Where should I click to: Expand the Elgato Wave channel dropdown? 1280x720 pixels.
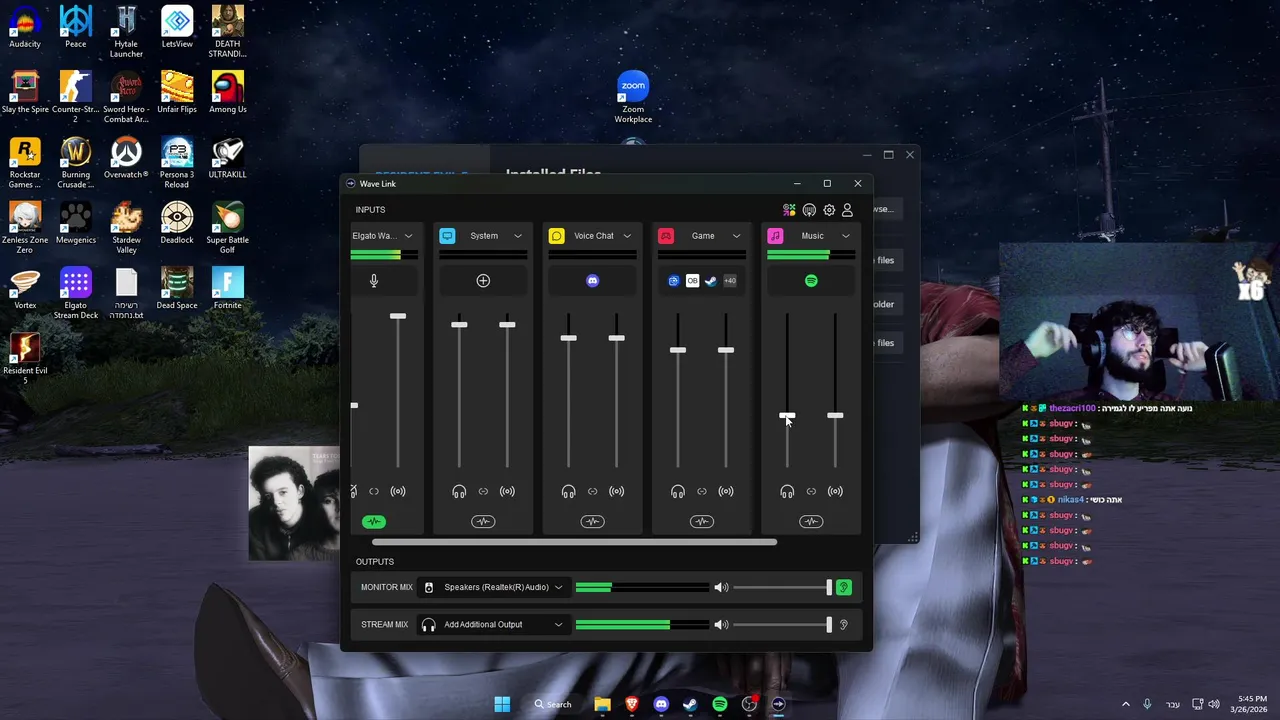pos(408,236)
